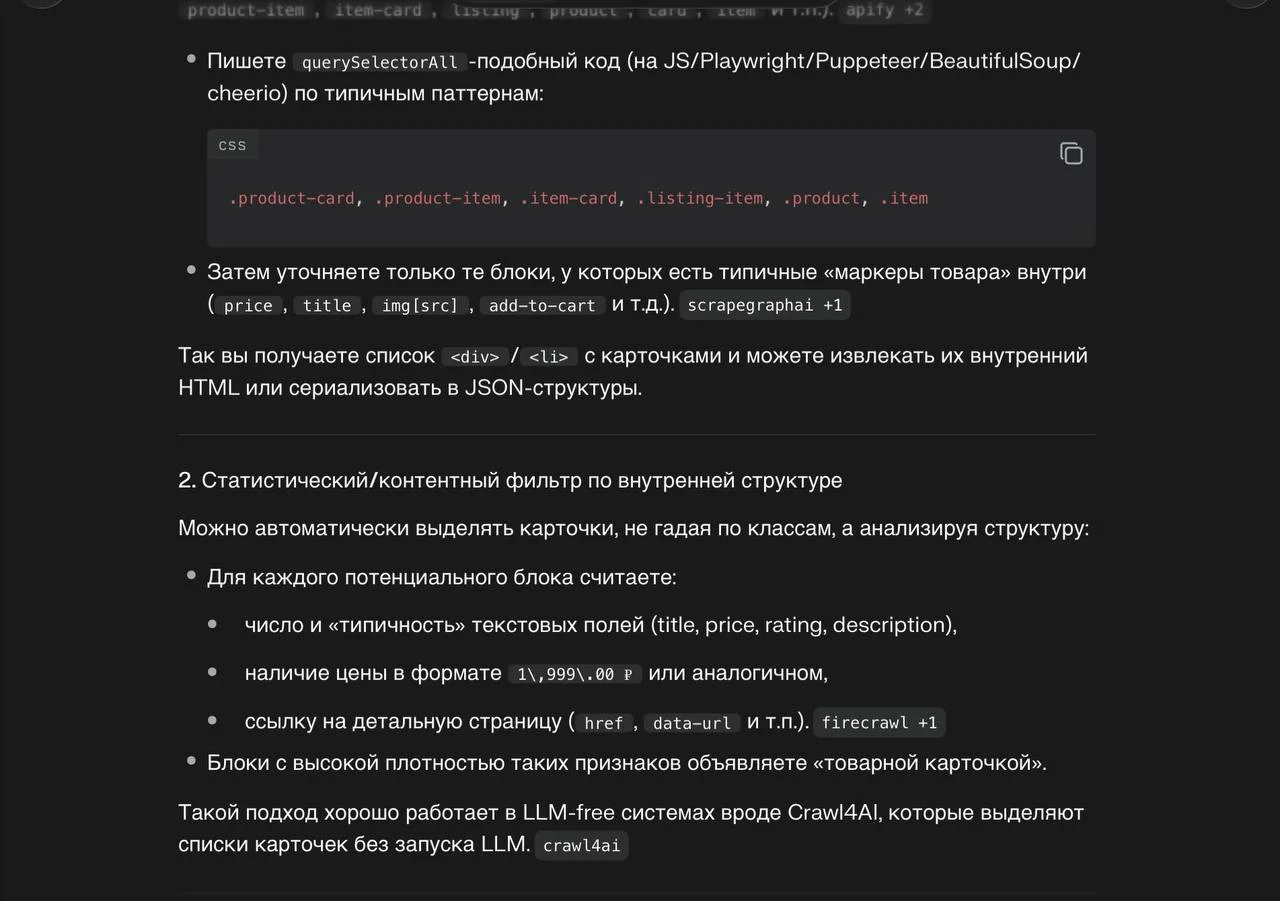Image resolution: width=1280 pixels, height=901 pixels.
Task: Open the firecrawl +1 source citation
Action: [879, 722]
